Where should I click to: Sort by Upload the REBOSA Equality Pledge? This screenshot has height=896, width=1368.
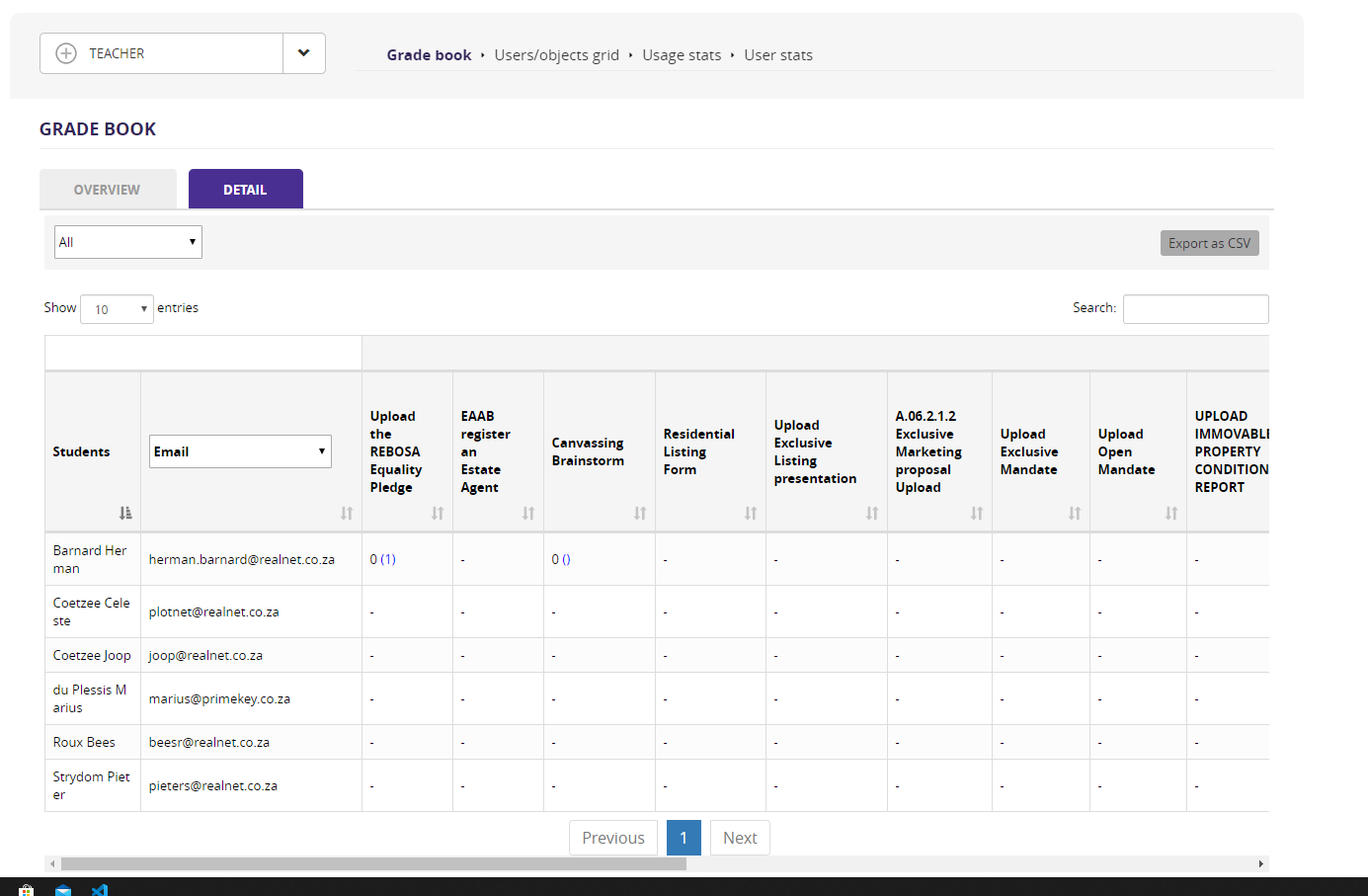(x=438, y=513)
